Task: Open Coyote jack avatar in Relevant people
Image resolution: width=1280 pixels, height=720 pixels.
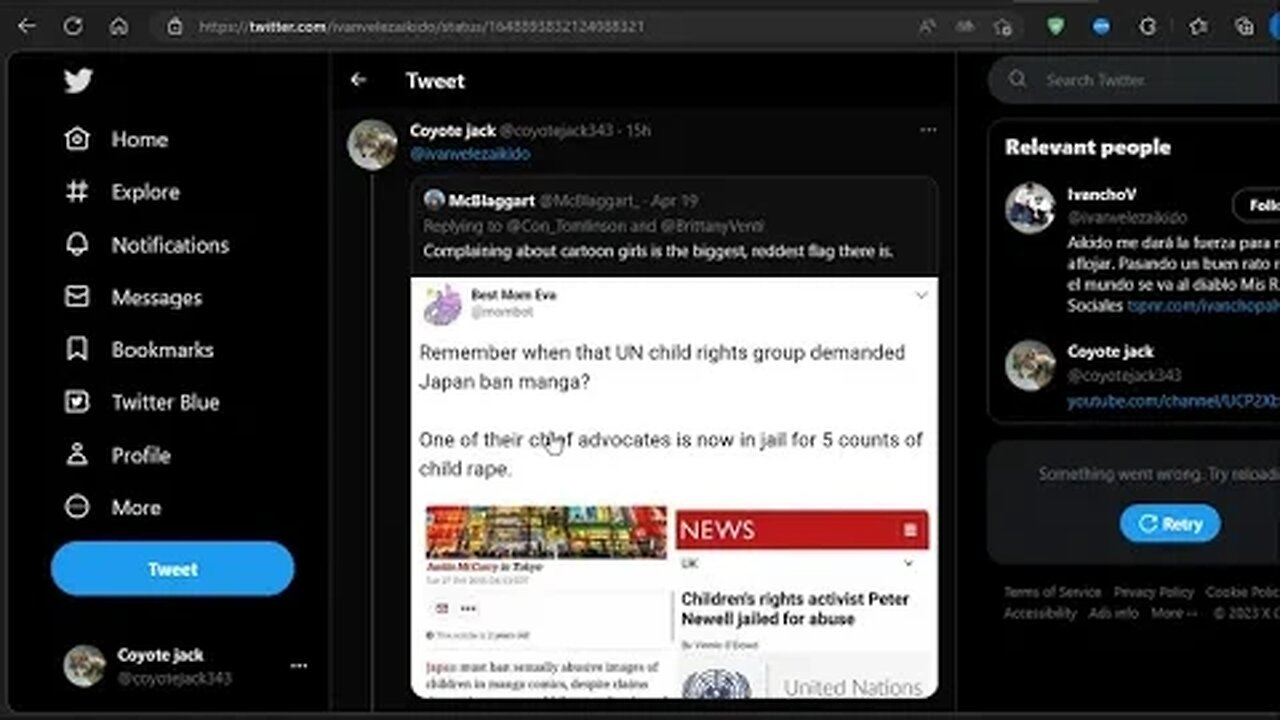Action: click(x=1030, y=365)
